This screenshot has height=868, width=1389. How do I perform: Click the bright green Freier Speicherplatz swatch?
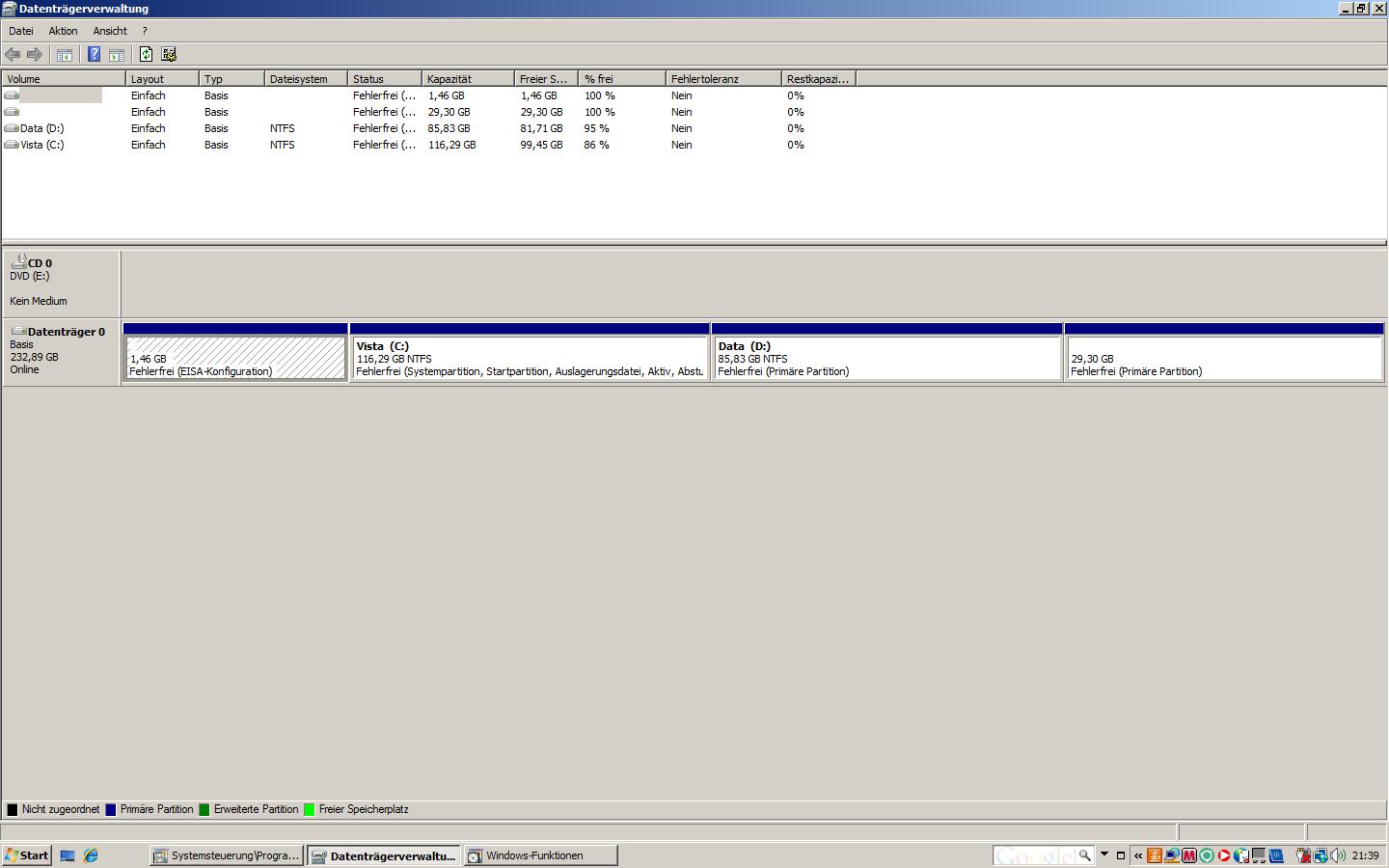(310, 810)
